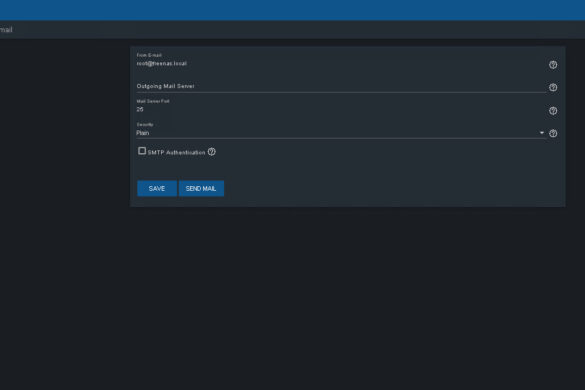Click the Email breadcrumb in the top bar
585x390 pixels.
pyautogui.click(x=6, y=30)
